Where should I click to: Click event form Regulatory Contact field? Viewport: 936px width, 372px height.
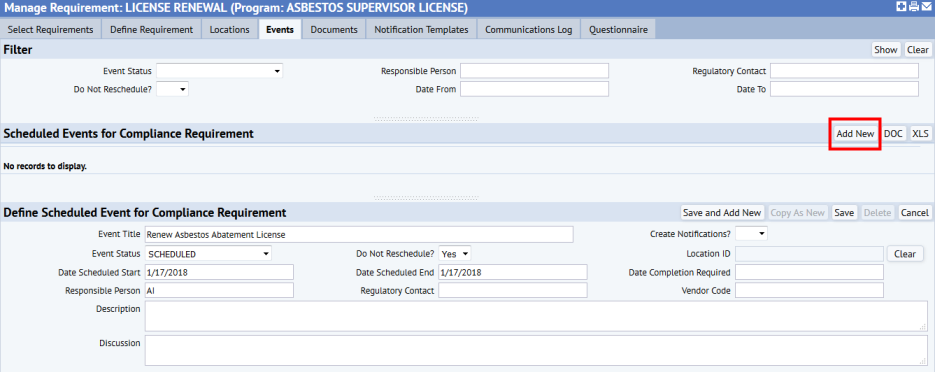513,291
